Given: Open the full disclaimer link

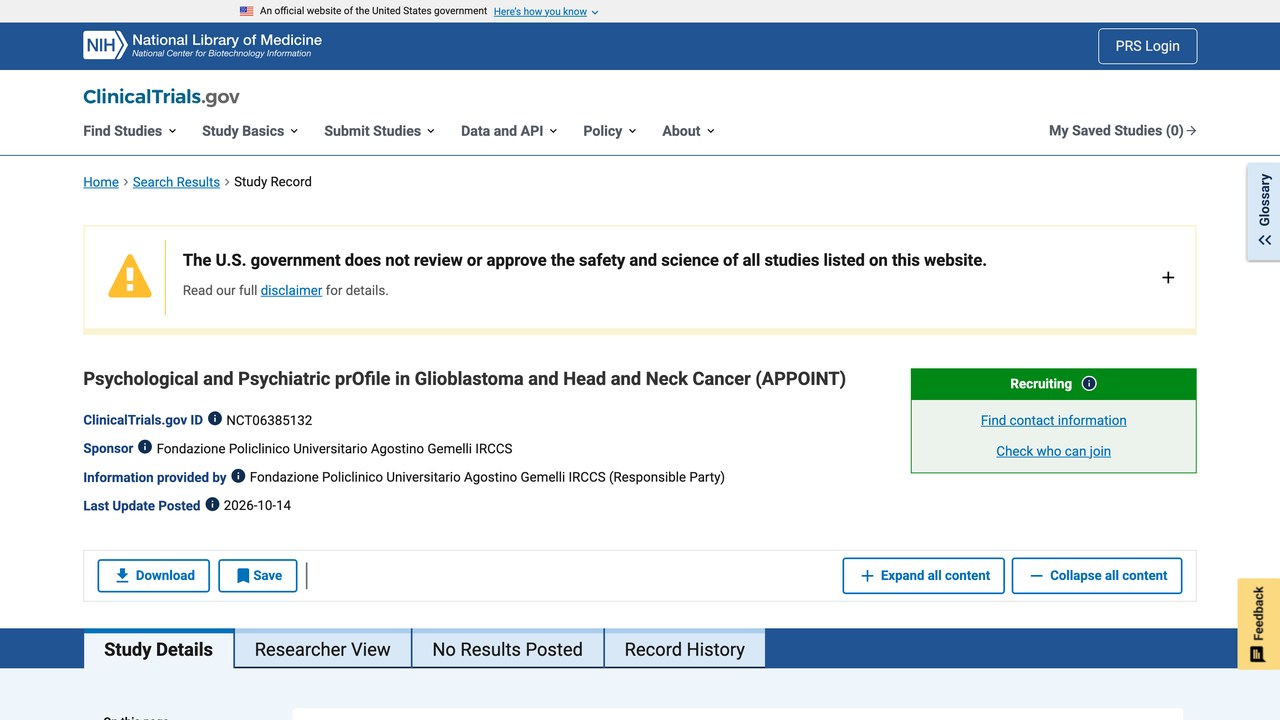Looking at the screenshot, I should click(291, 290).
